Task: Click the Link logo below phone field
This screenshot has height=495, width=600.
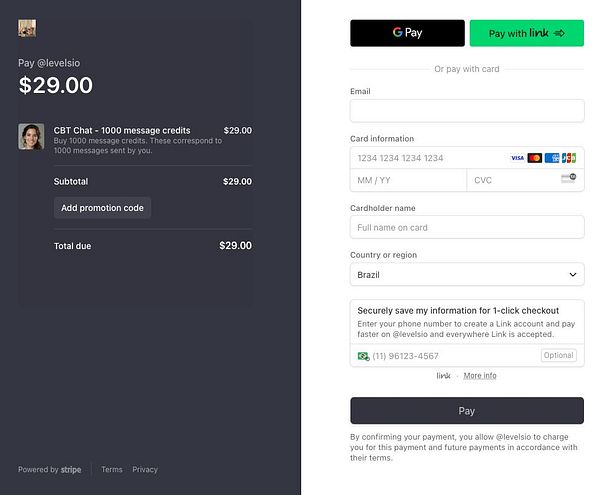Action: click(x=444, y=376)
